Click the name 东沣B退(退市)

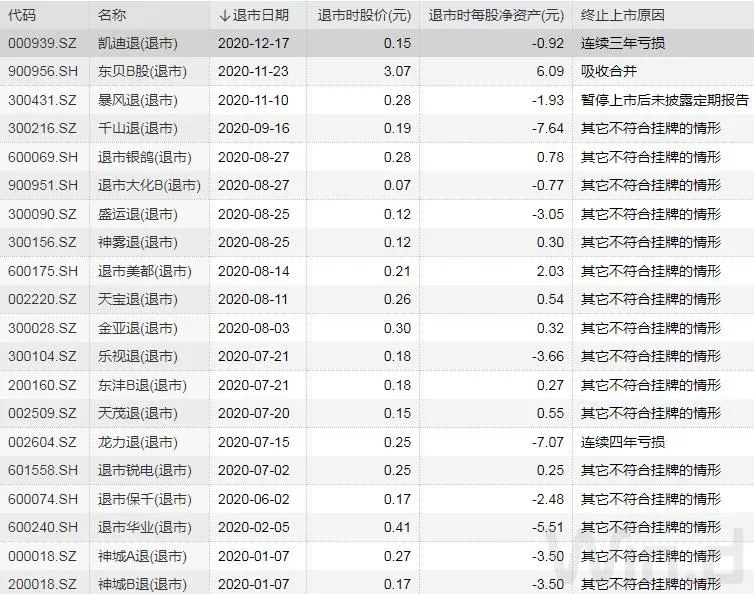142,385
